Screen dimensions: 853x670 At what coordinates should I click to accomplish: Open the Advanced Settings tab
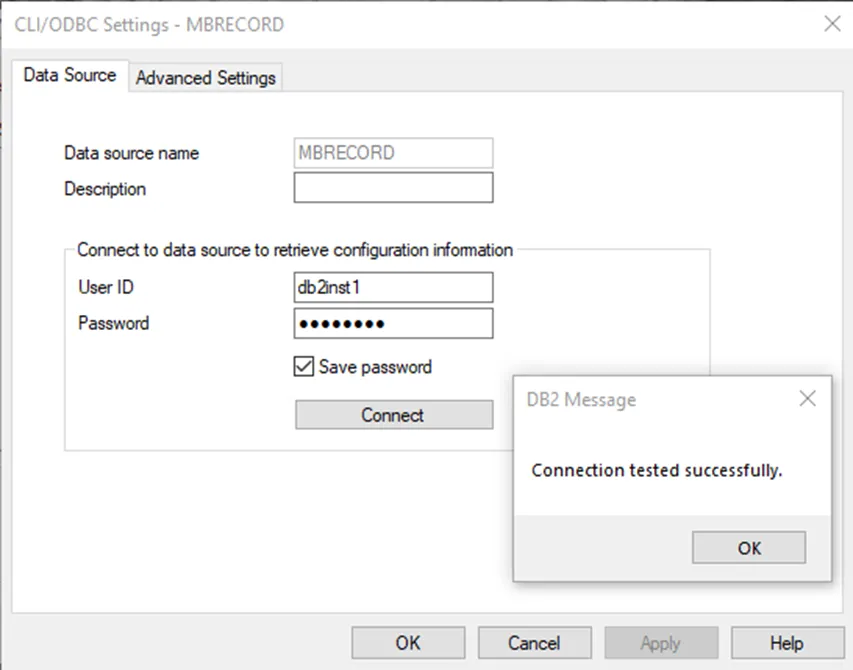pos(206,78)
